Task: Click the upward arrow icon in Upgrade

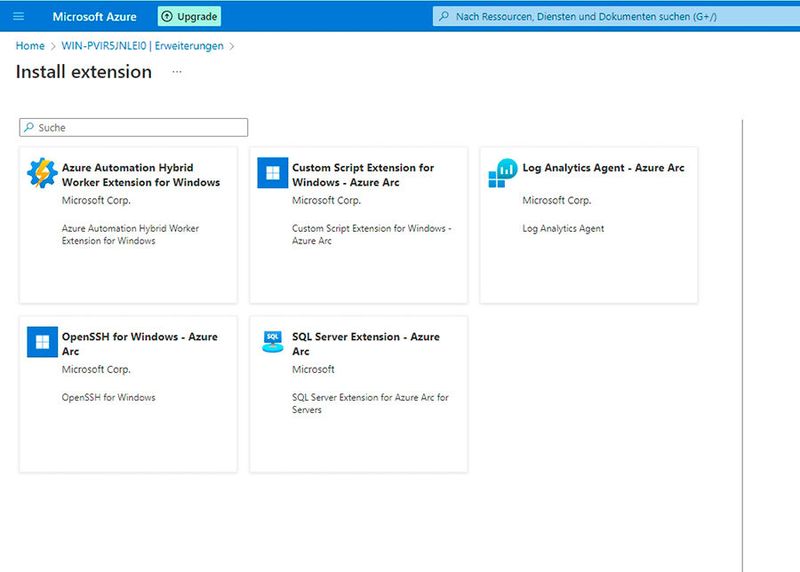Action: (x=167, y=16)
